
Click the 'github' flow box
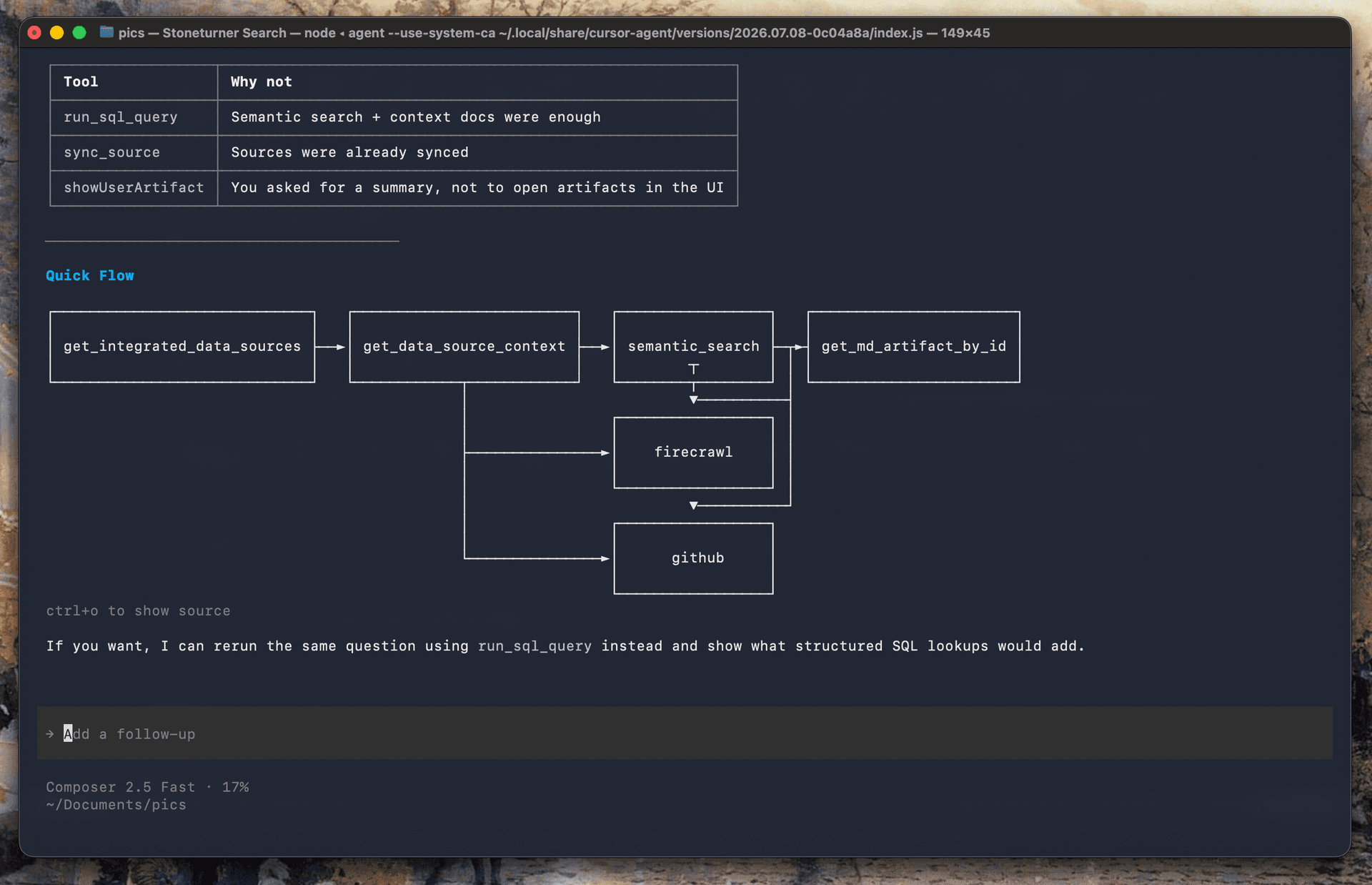693,558
